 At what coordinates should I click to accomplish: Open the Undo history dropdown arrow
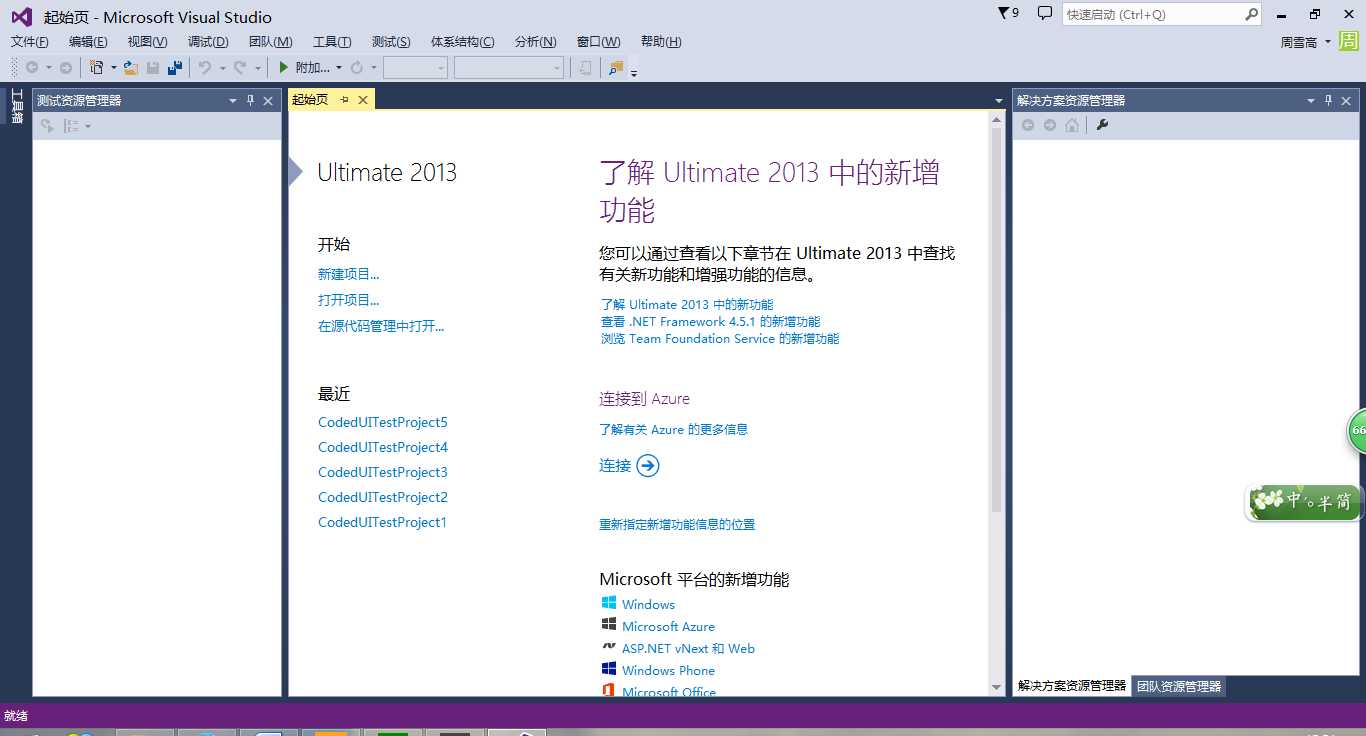[x=222, y=68]
